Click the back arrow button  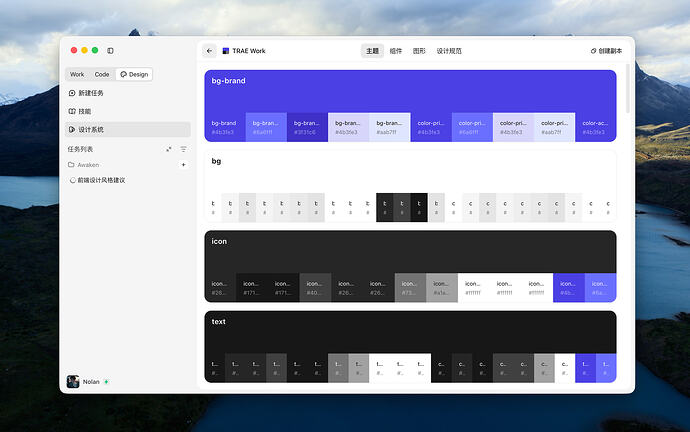click(209, 51)
